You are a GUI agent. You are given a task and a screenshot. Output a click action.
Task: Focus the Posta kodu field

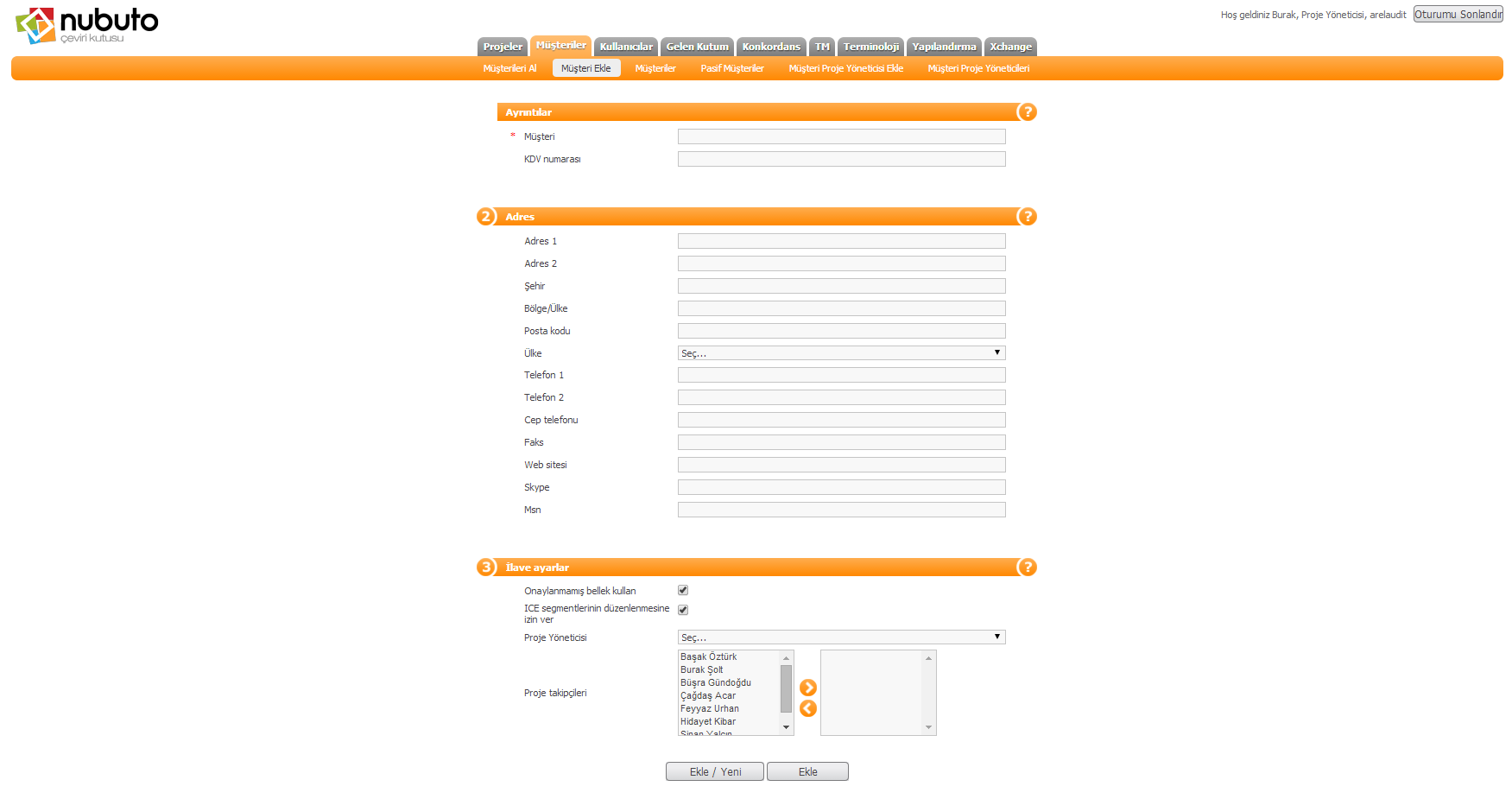pyautogui.click(x=842, y=331)
